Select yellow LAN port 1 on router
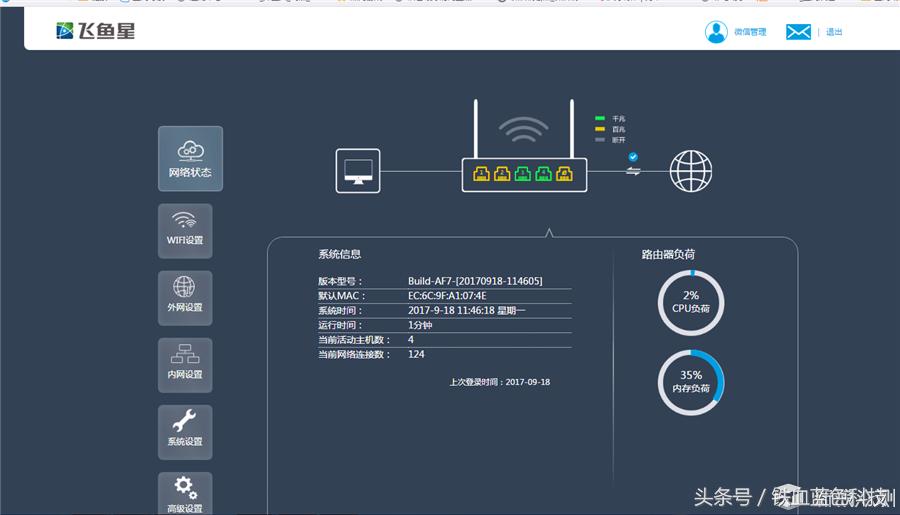The height and width of the screenshot is (515, 900). 481,173
